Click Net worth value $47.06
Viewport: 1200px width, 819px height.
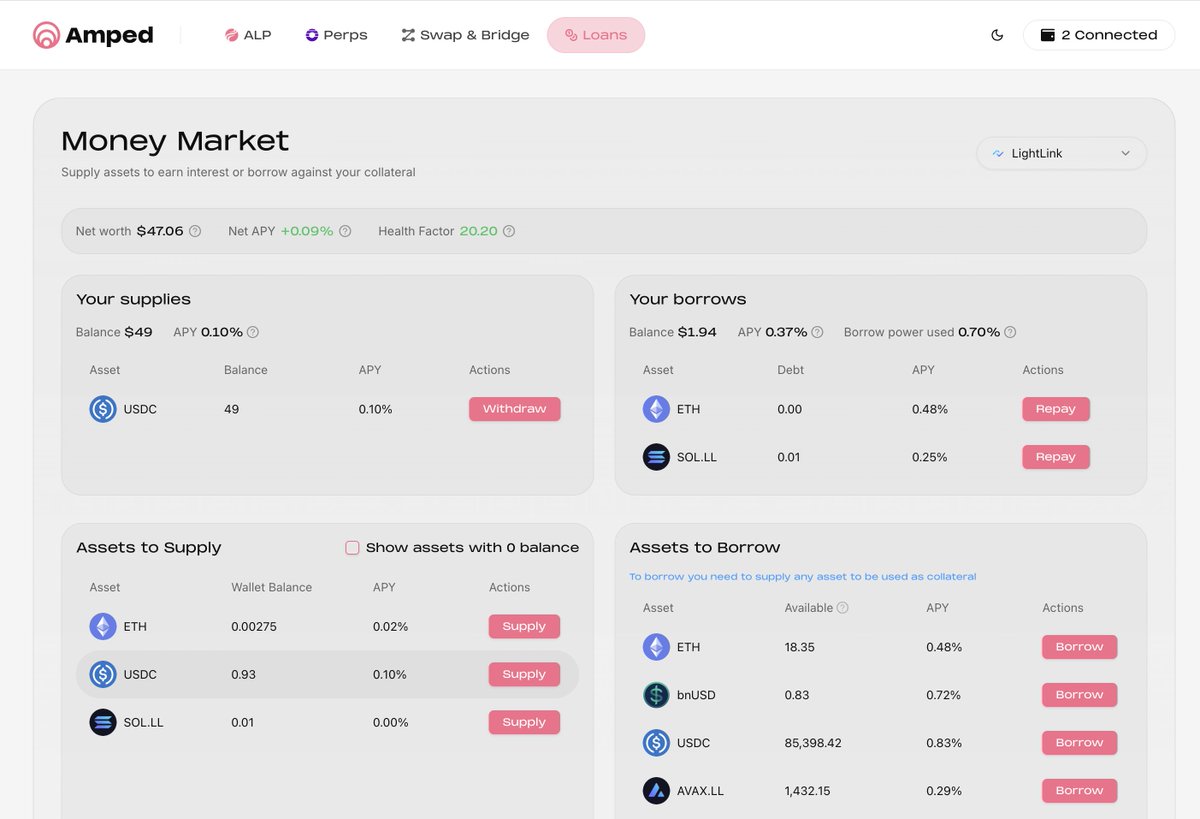(160, 231)
